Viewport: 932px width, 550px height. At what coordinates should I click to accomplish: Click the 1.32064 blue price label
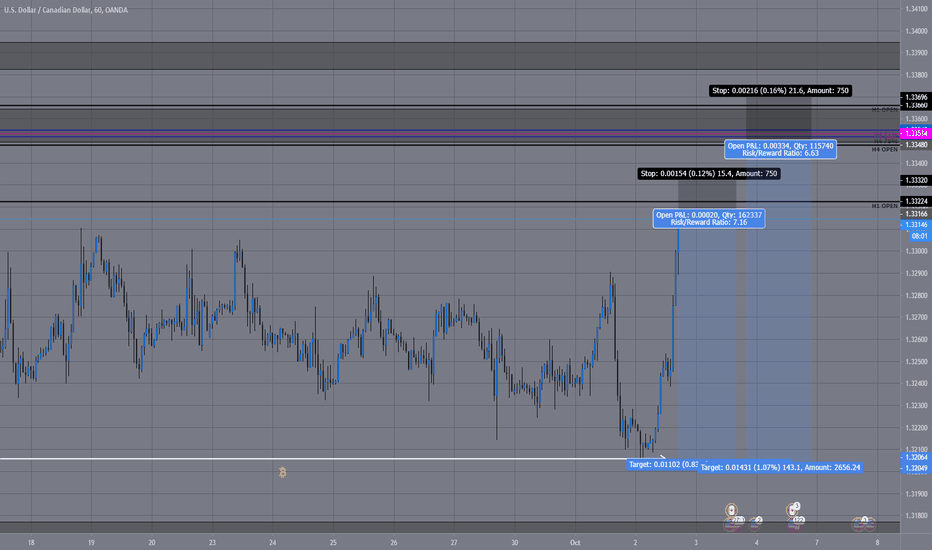(x=916, y=457)
